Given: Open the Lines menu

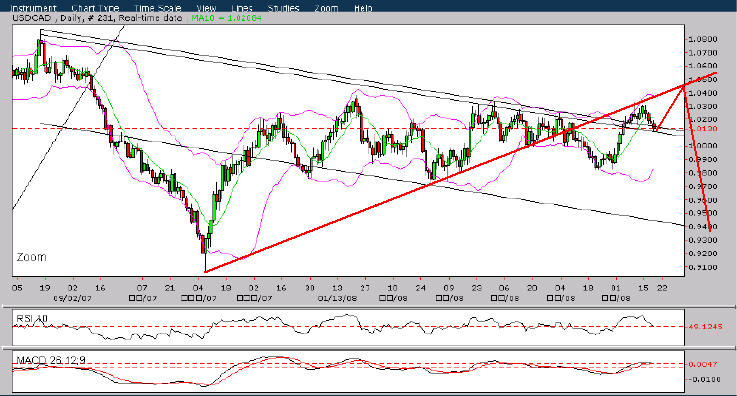Looking at the screenshot, I should [242, 8].
